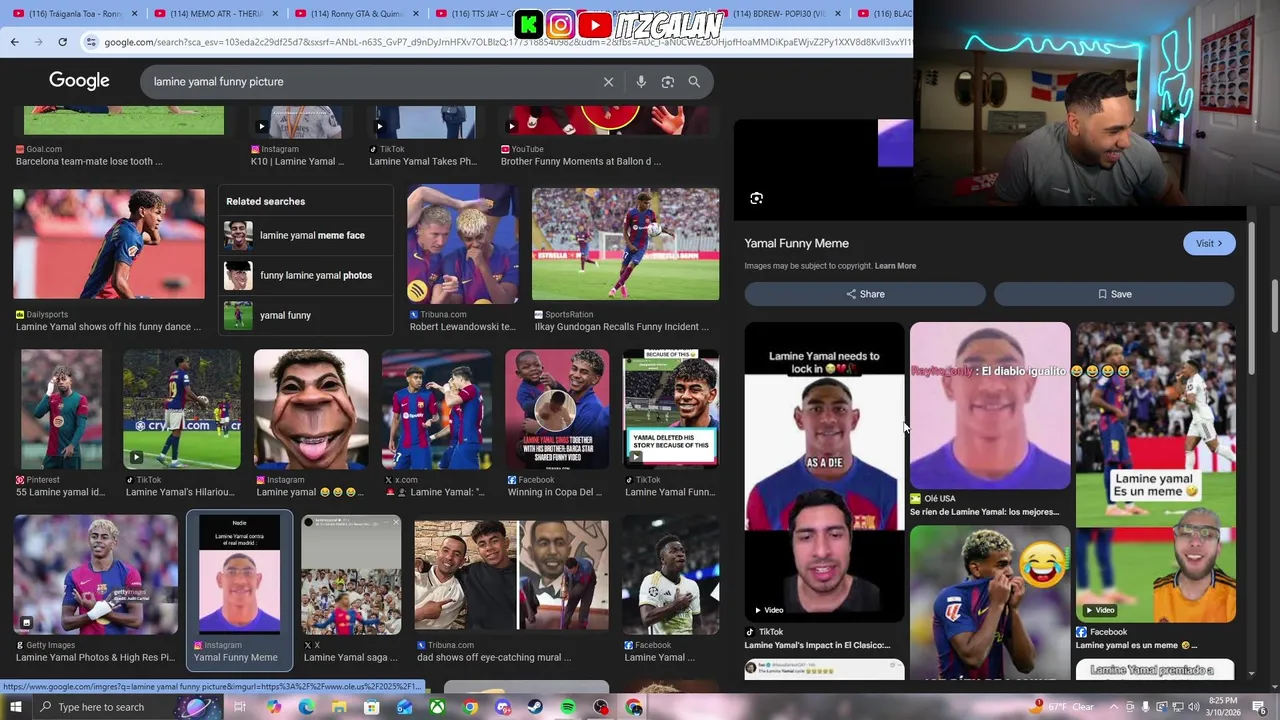Open Facebook Winning in Copa Del image

click(x=557, y=409)
